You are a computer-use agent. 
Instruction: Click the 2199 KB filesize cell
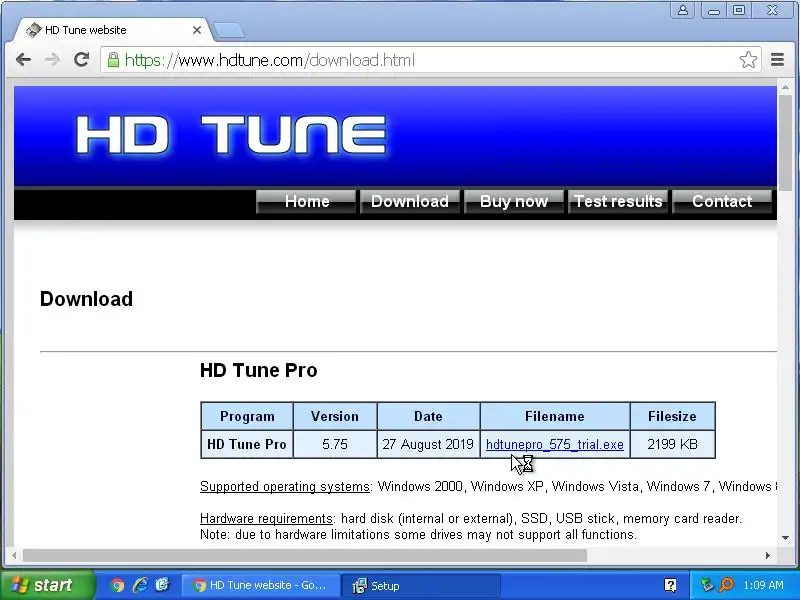click(x=672, y=444)
